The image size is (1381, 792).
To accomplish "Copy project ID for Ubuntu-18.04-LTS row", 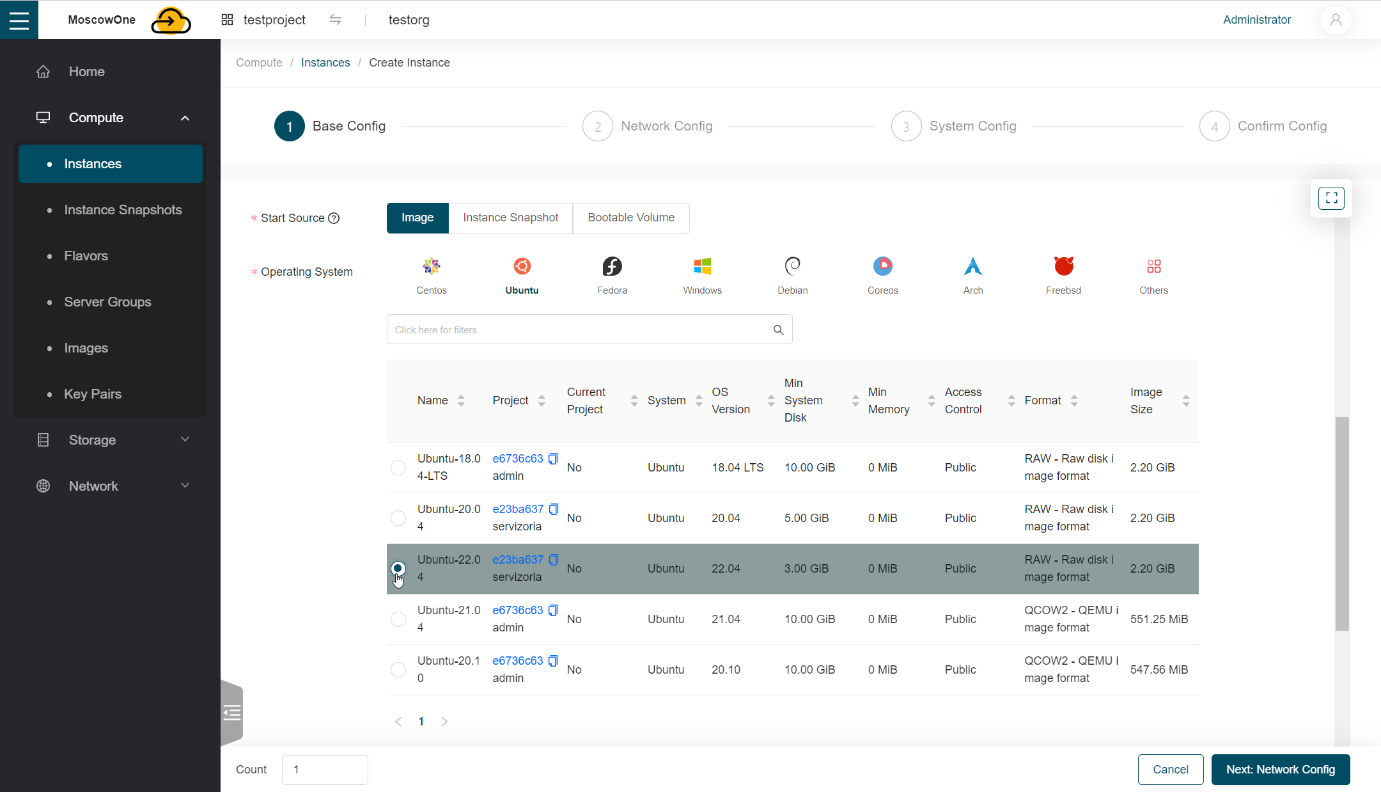I will [x=554, y=459].
